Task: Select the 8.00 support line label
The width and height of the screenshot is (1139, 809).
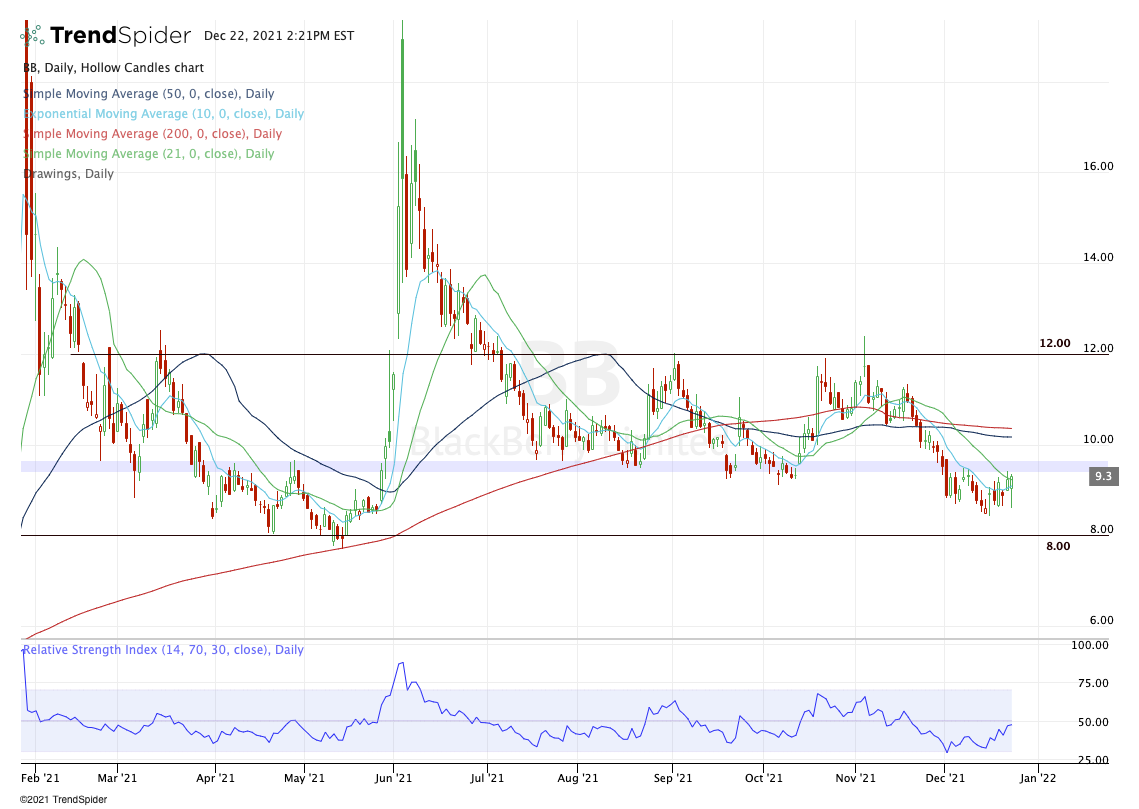Action: pyautogui.click(x=1057, y=546)
